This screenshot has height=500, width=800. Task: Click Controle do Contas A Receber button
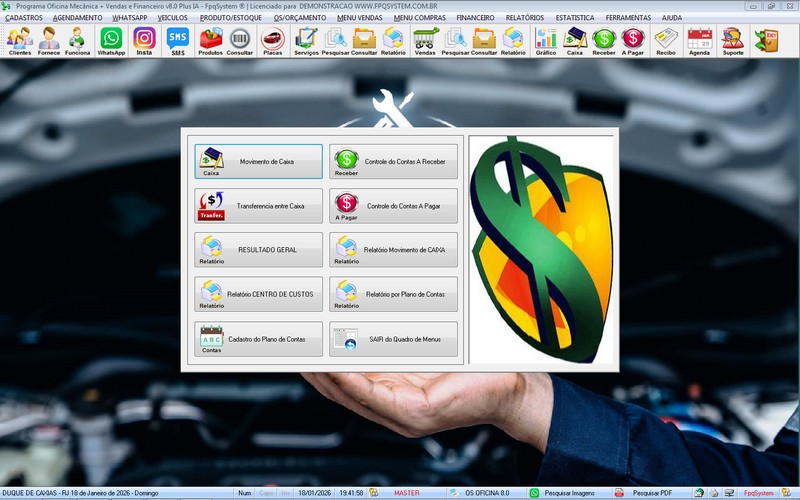point(393,161)
